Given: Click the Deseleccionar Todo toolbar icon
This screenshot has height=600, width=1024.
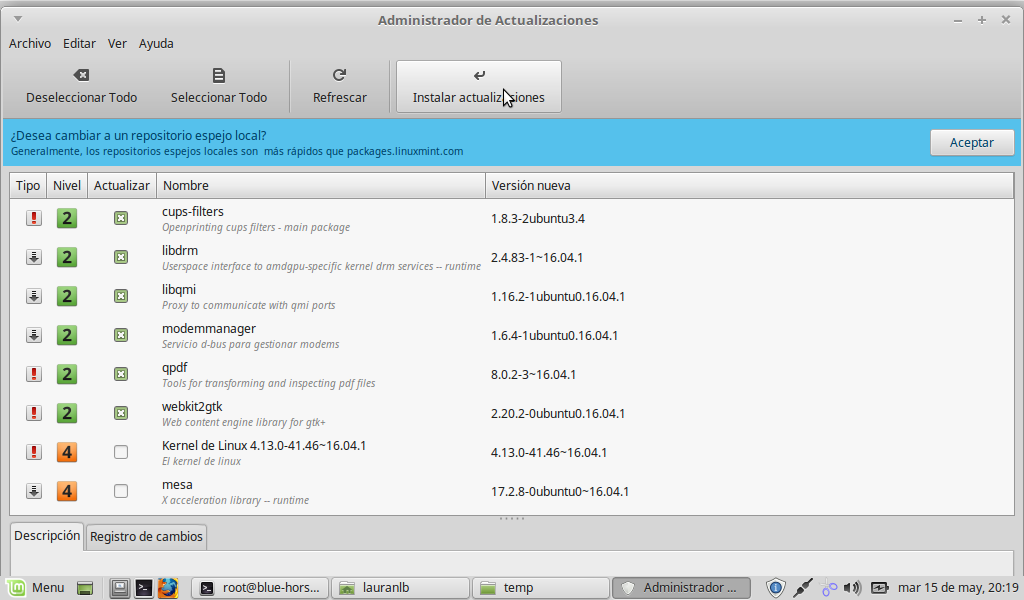Looking at the screenshot, I should coord(82,75).
